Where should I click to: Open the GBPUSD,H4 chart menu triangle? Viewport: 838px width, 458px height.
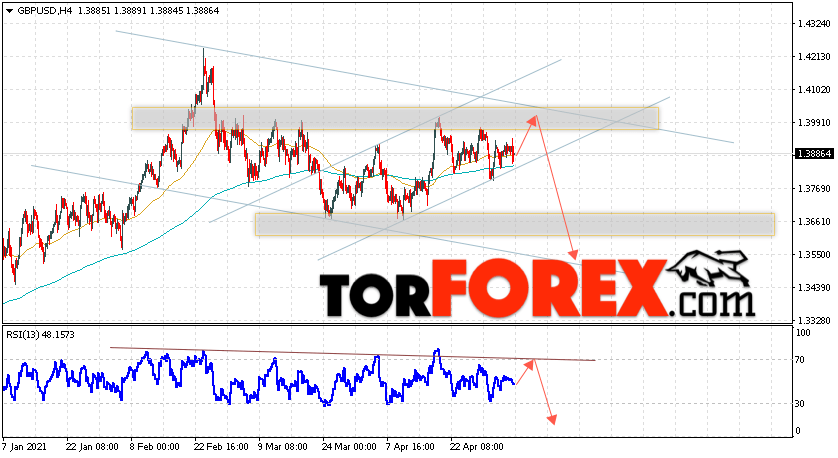pos(10,11)
